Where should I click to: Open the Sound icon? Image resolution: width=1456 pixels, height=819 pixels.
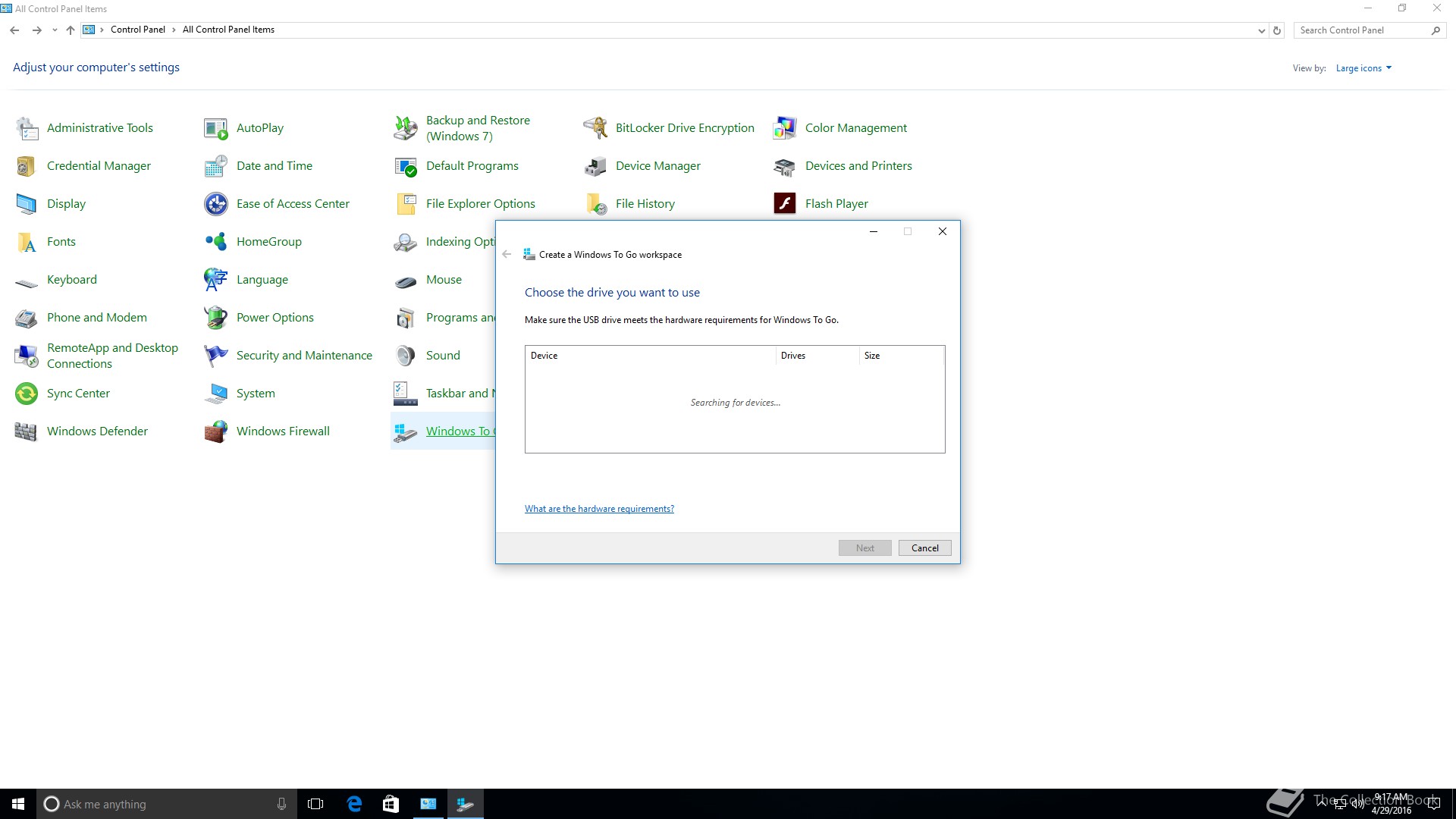tap(406, 356)
